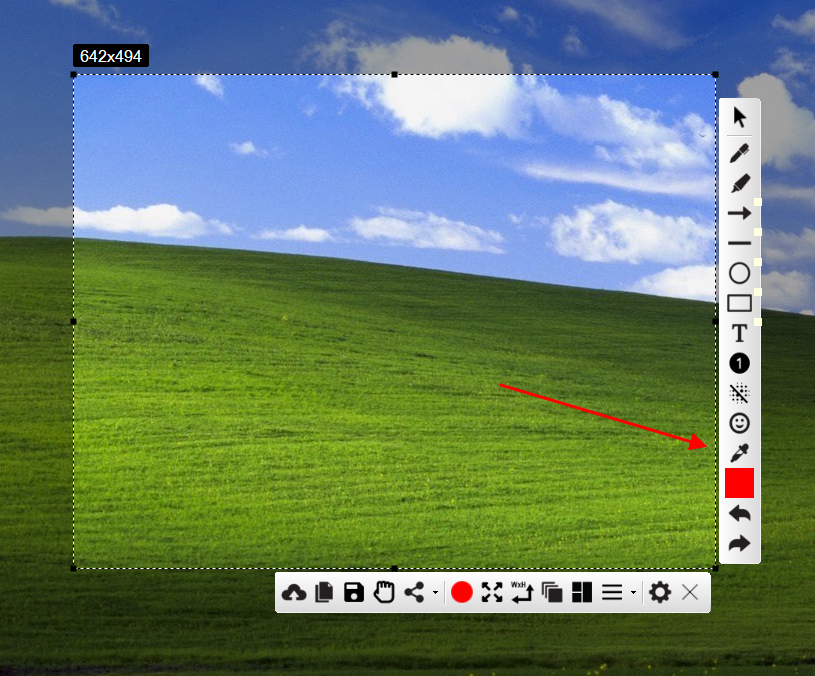Choose the pen drawing tool
Image resolution: width=815 pixels, height=676 pixels.
click(x=739, y=153)
